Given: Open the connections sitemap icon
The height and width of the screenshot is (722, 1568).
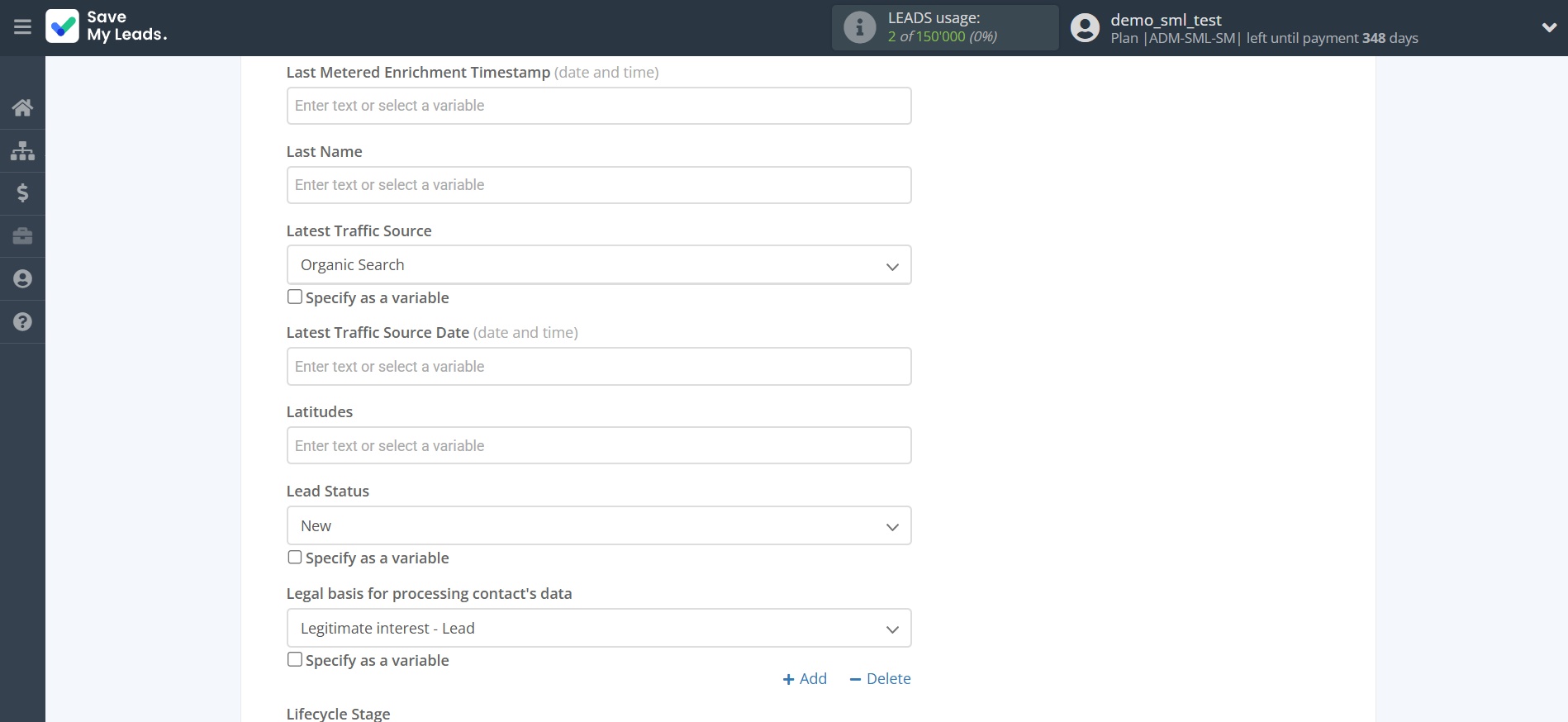Looking at the screenshot, I should click(x=22, y=150).
